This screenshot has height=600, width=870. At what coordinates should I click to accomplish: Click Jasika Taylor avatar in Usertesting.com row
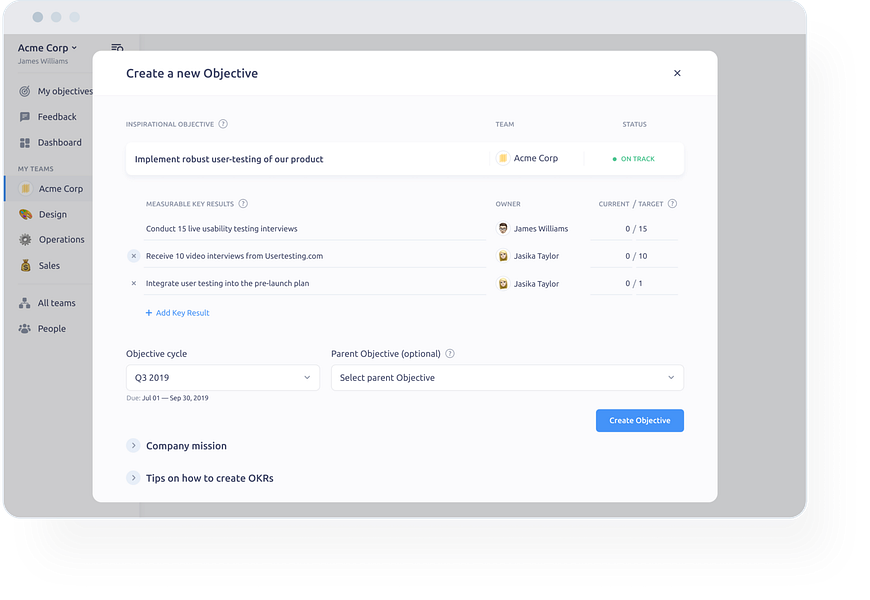(x=503, y=256)
